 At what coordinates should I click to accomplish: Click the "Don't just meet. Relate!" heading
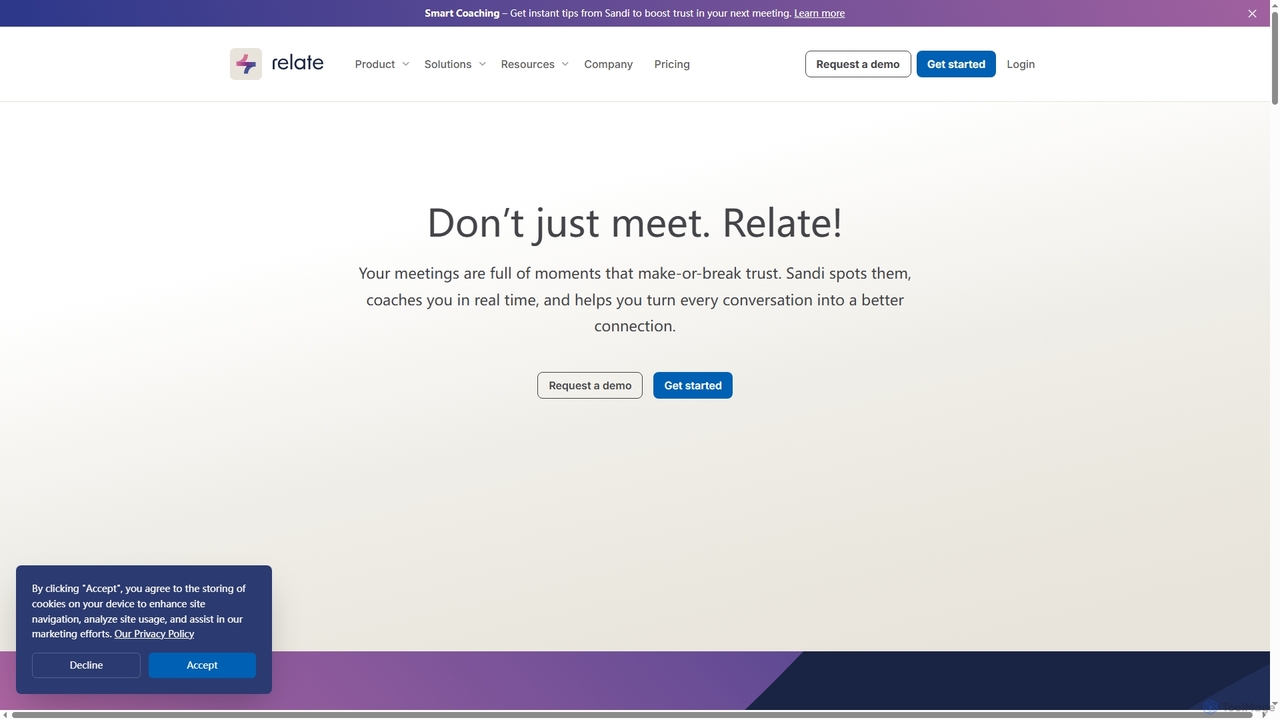[635, 222]
